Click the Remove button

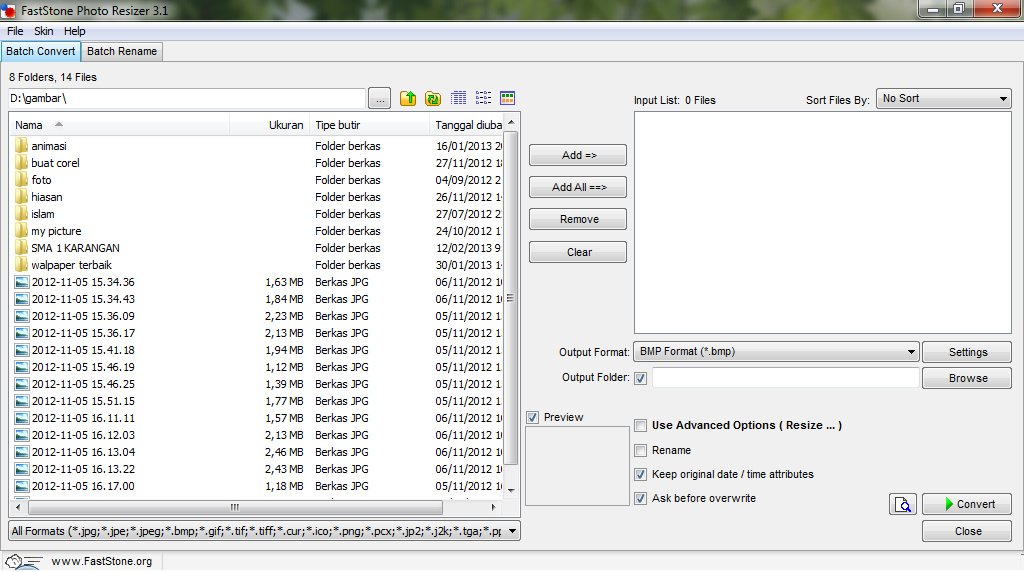[x=578, y=219]
